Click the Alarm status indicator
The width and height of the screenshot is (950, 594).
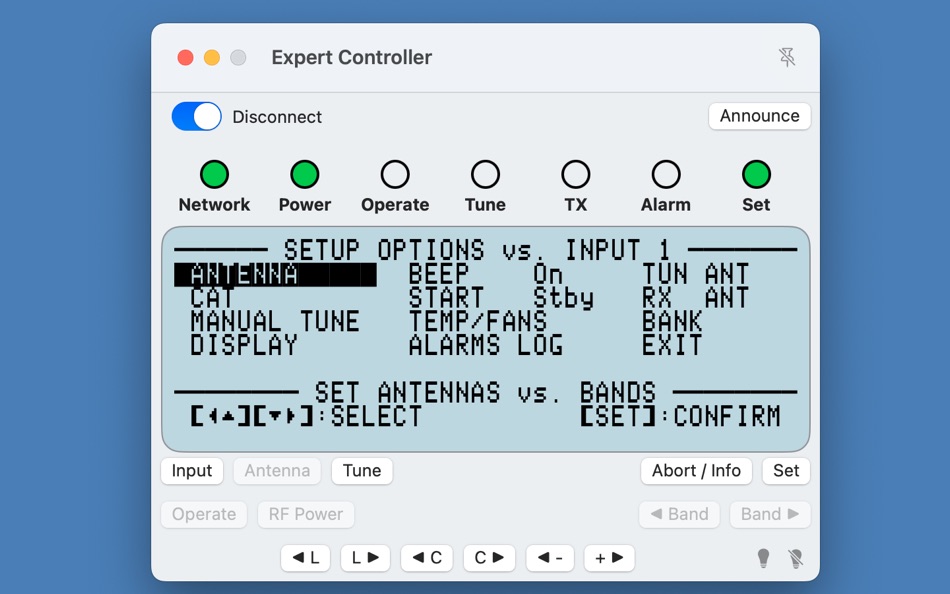tap(665, 173)
